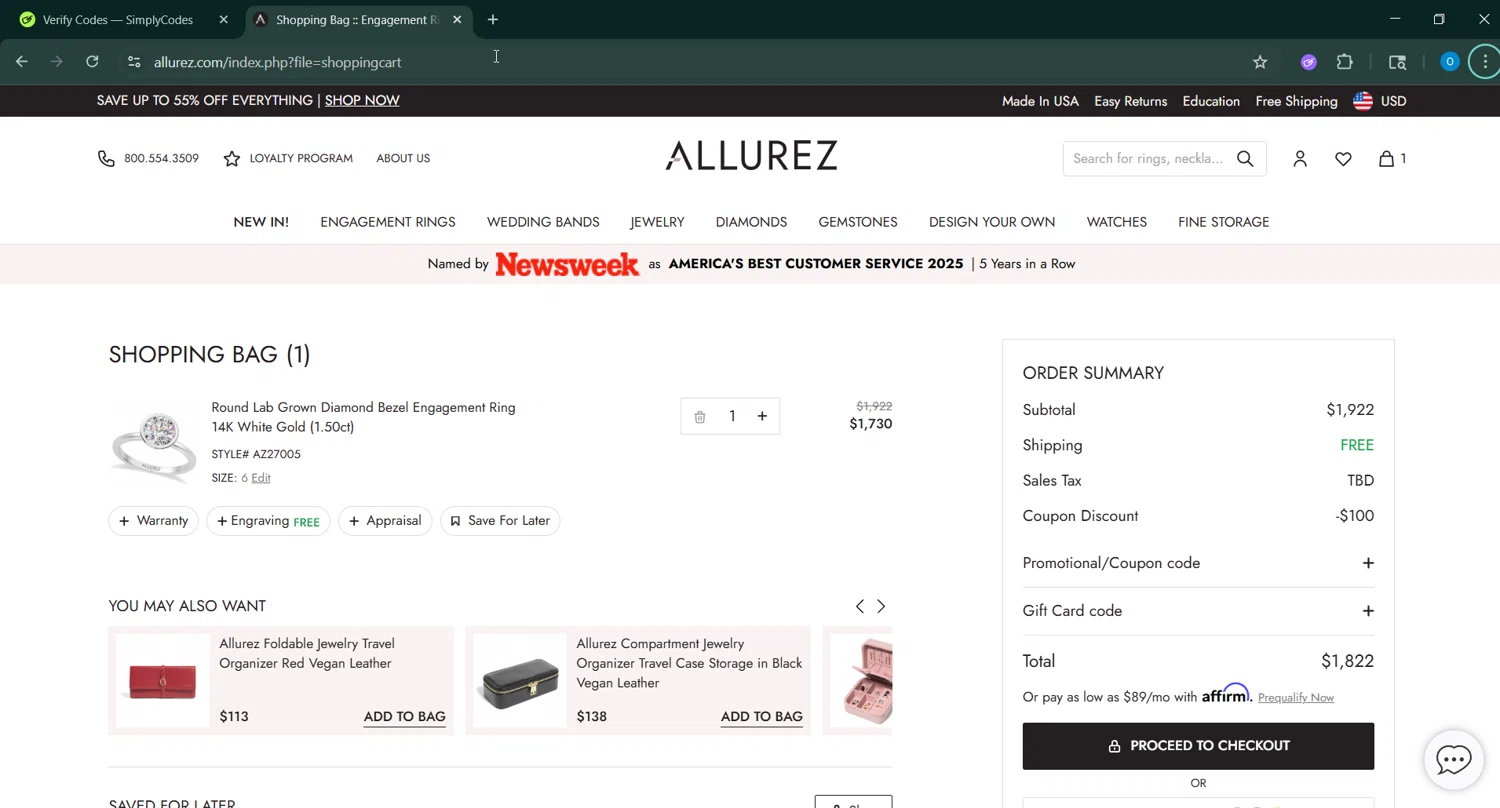Image resolution: width=1500 pixels, height=808 pixels.
Task: Close the Verify Codes tab
Action: (x=223, y=19)
